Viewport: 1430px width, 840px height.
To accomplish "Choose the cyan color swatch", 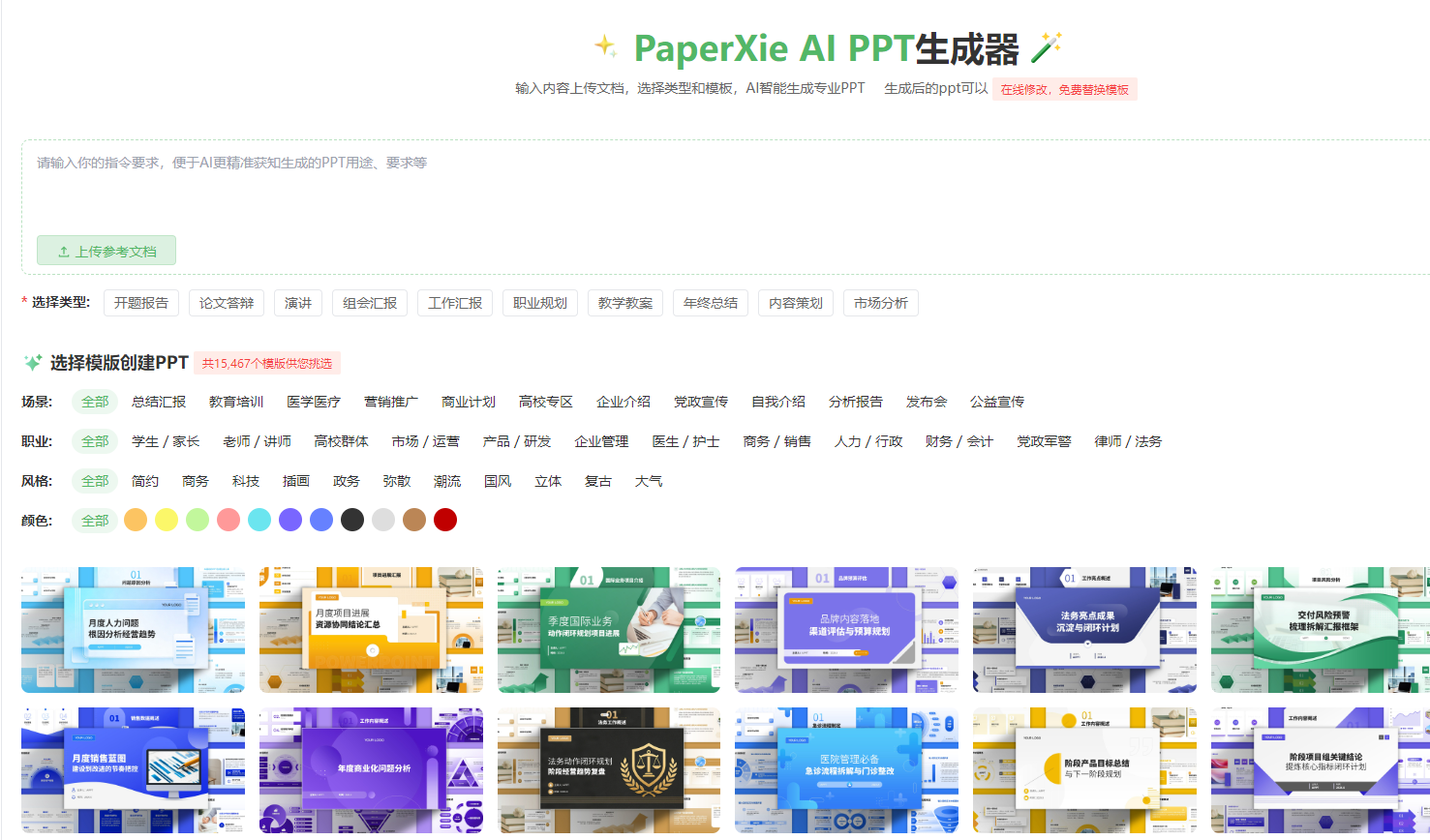I will pos(259,521).
